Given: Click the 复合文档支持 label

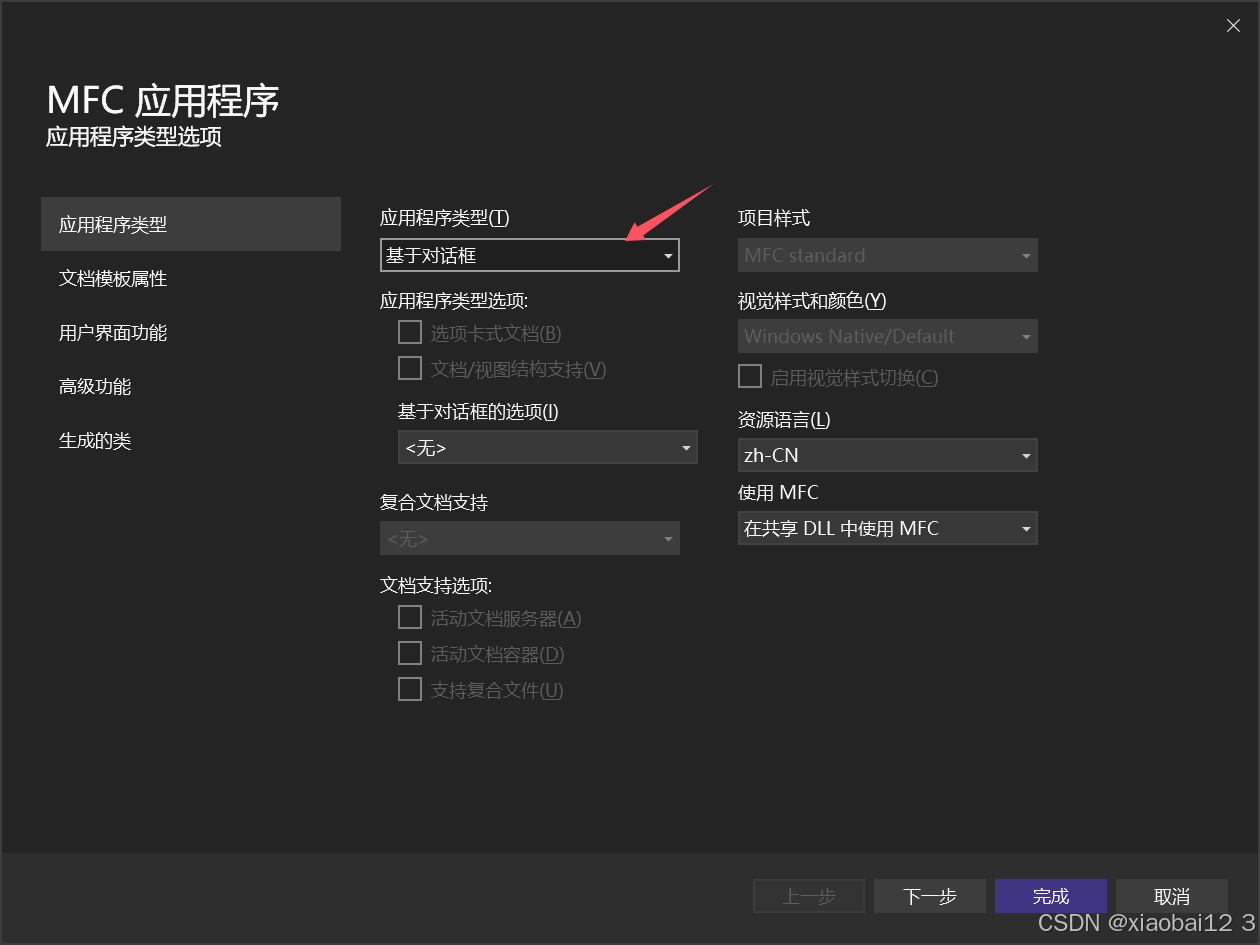Looking at the screenshot, I should (434, 502).
